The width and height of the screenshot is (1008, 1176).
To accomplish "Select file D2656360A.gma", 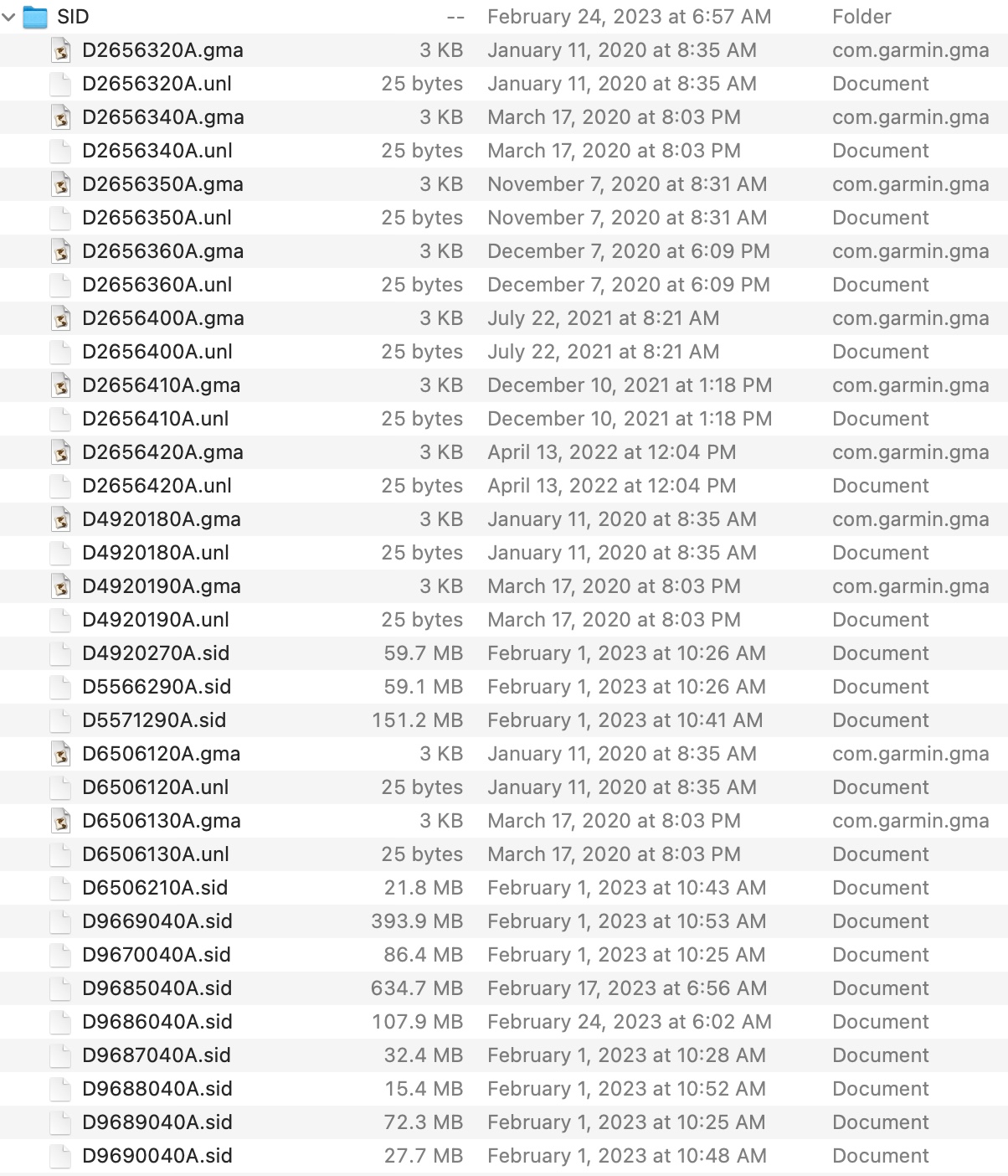I will [504, 251].
